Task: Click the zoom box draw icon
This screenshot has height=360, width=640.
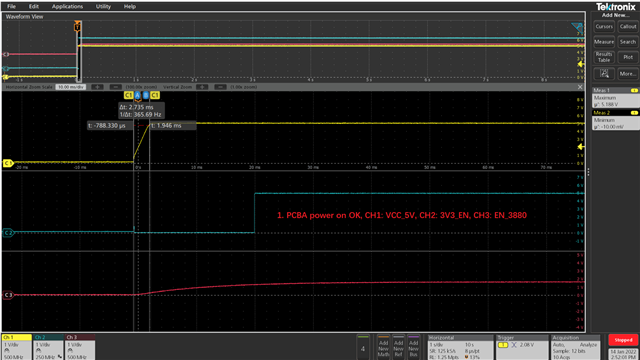Action: click(604, 74)
